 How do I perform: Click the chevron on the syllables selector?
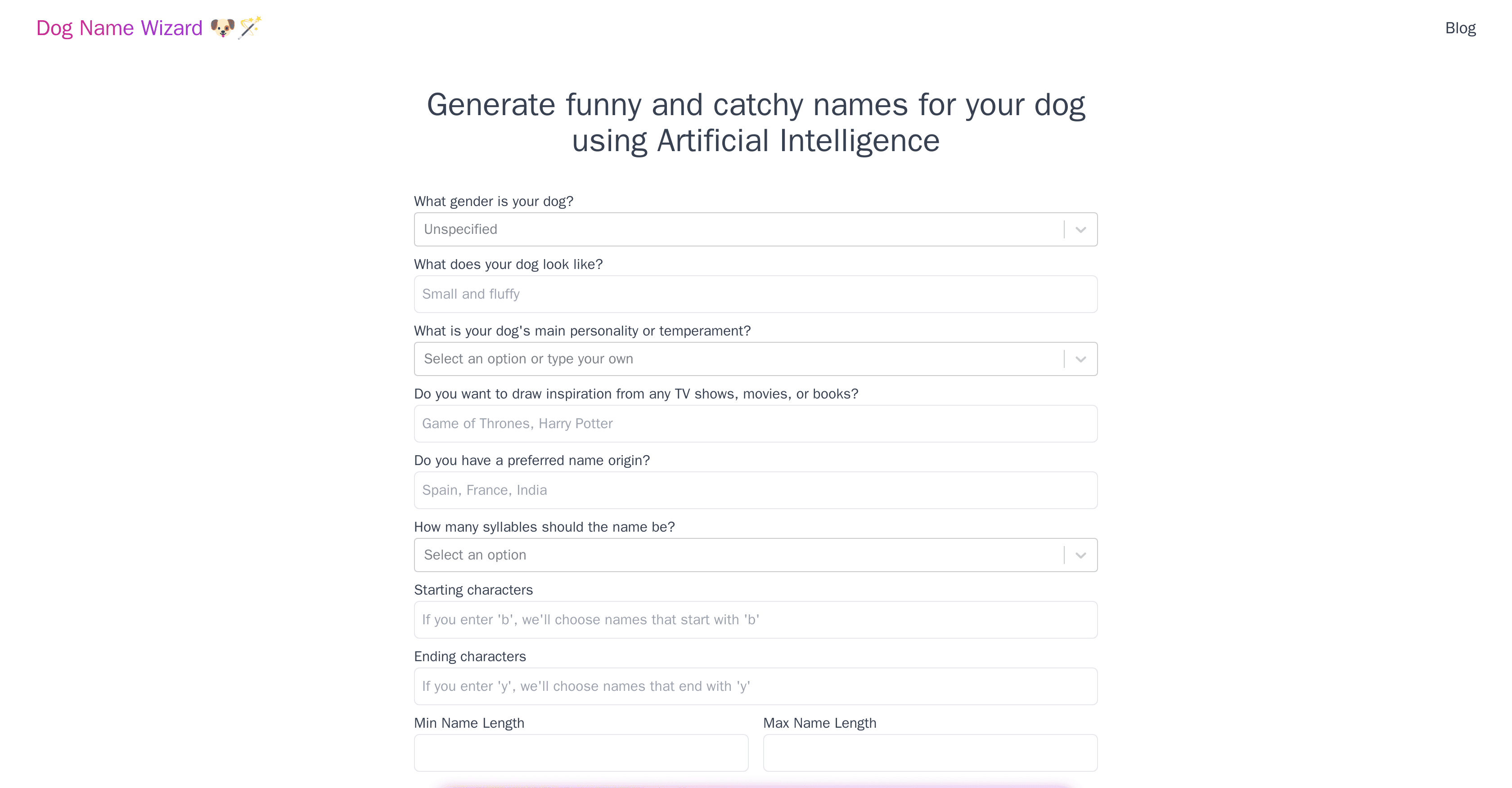[1080, 555]
